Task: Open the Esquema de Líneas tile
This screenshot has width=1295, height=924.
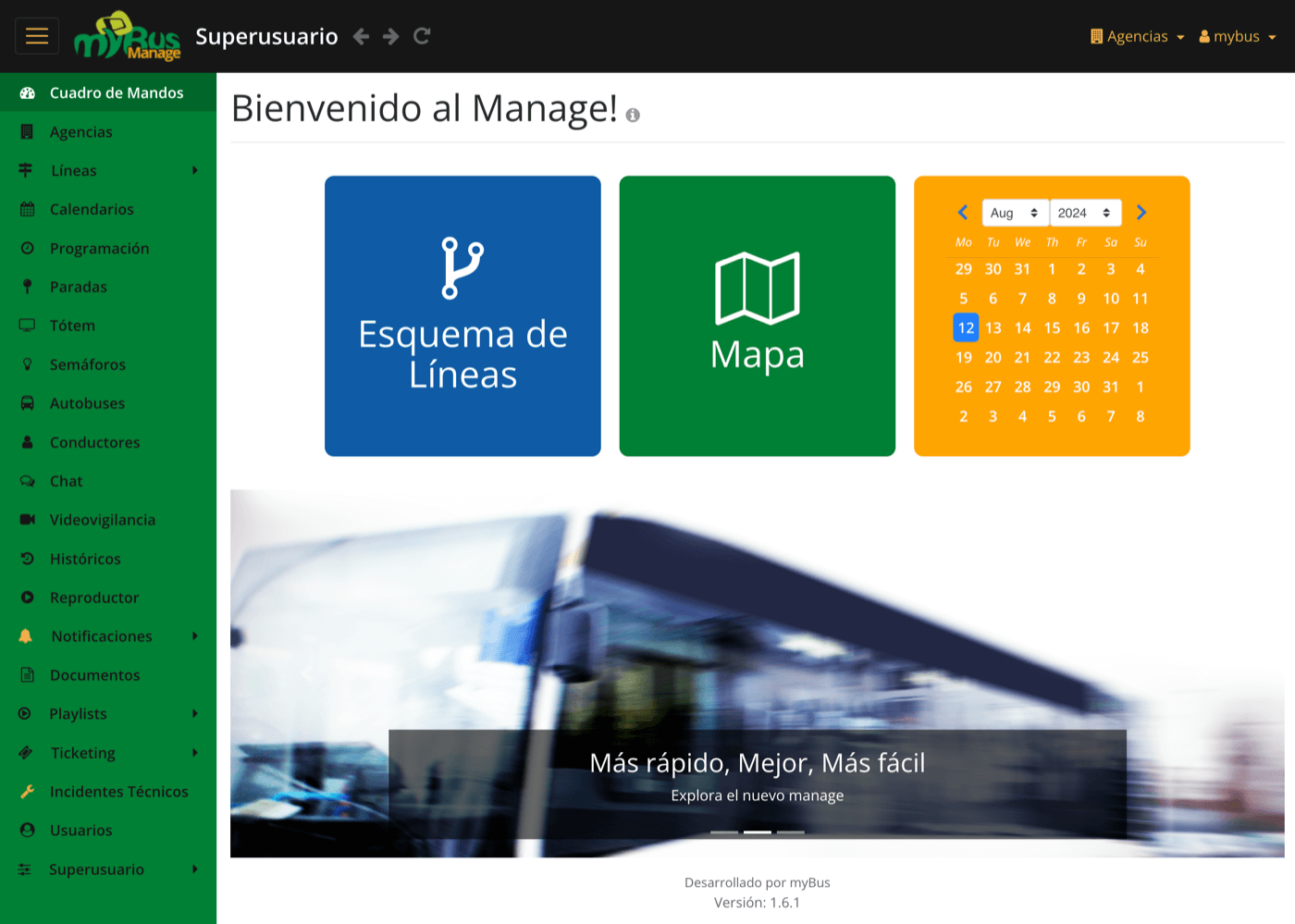Action: tap(462, 315)
